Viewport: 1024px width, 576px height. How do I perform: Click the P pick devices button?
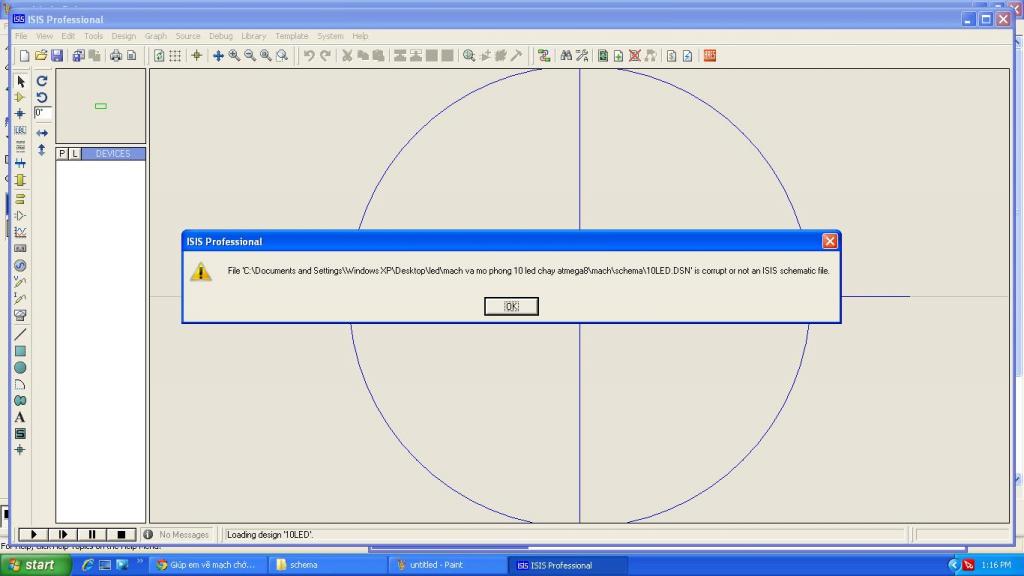click(x=62, y=153)
